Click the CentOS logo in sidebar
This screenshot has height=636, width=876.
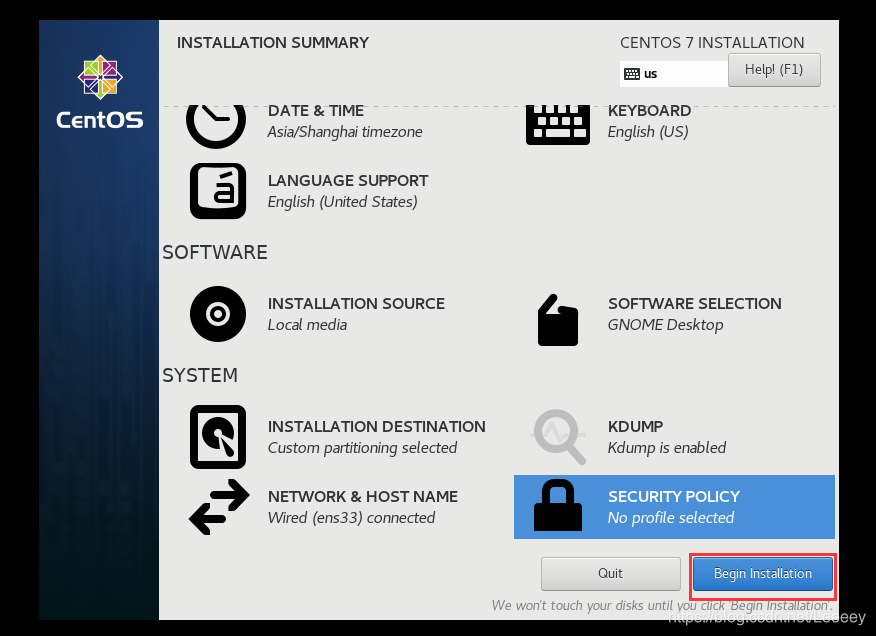point(100,93)
